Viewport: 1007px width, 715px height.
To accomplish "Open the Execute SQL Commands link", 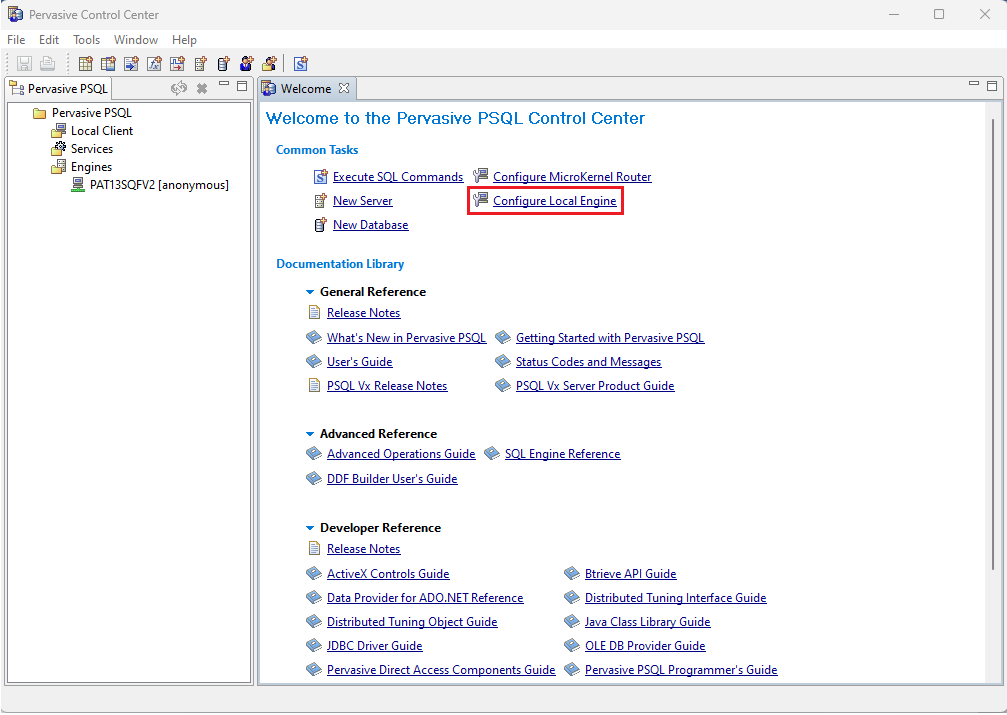I will (398, 177).
